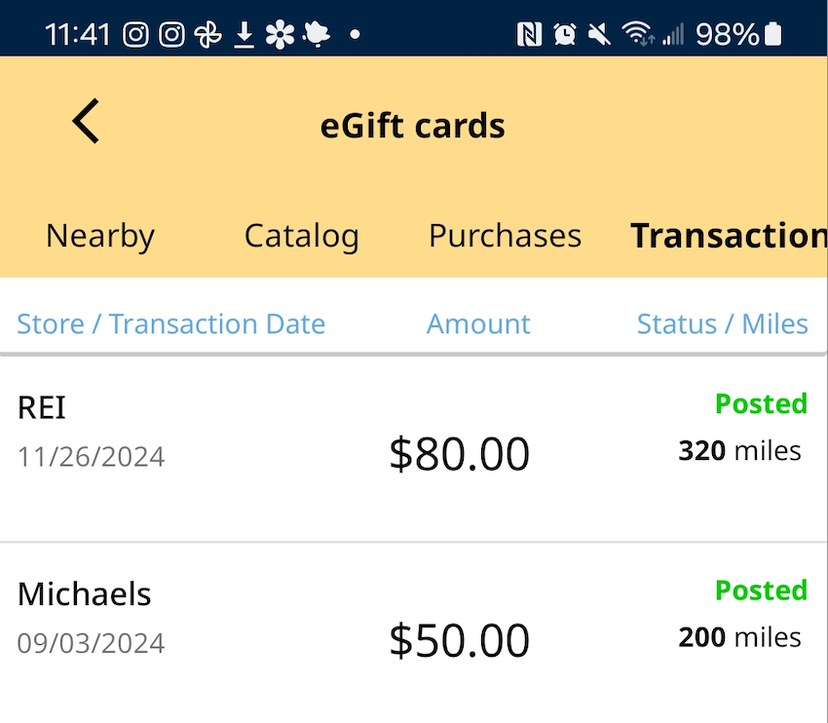Sort by Store / Transaction Date column
The height and width of the screenshot is (723, 828).
pos(170,323)
